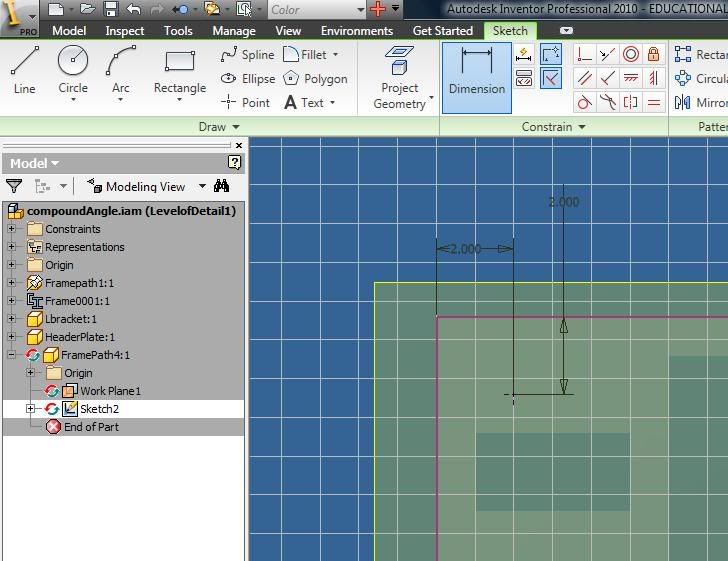
Task: Open Find with the binoculars icon
Action: (221, 186)
